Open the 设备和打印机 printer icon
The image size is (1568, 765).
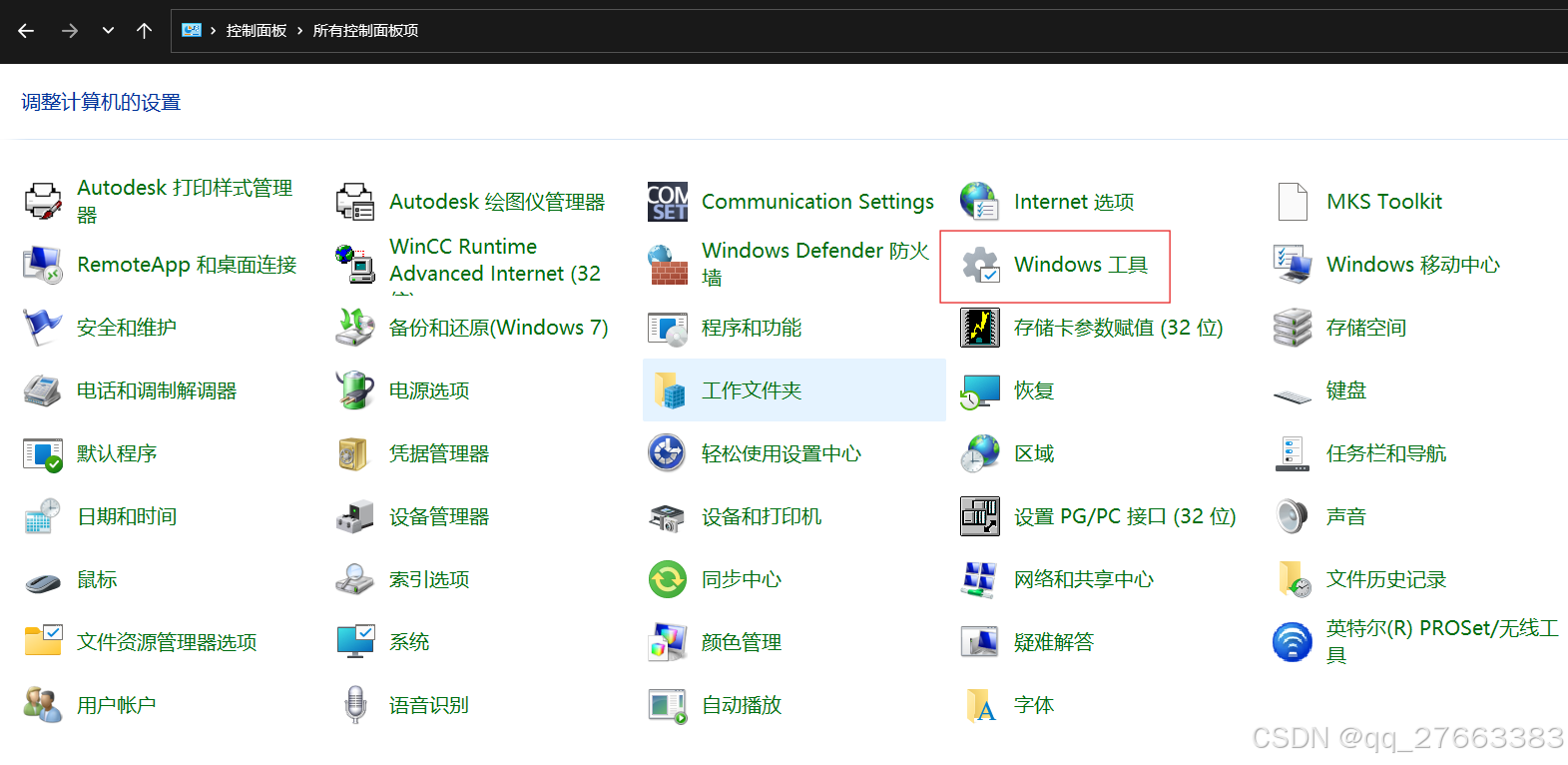coord(668,516)
